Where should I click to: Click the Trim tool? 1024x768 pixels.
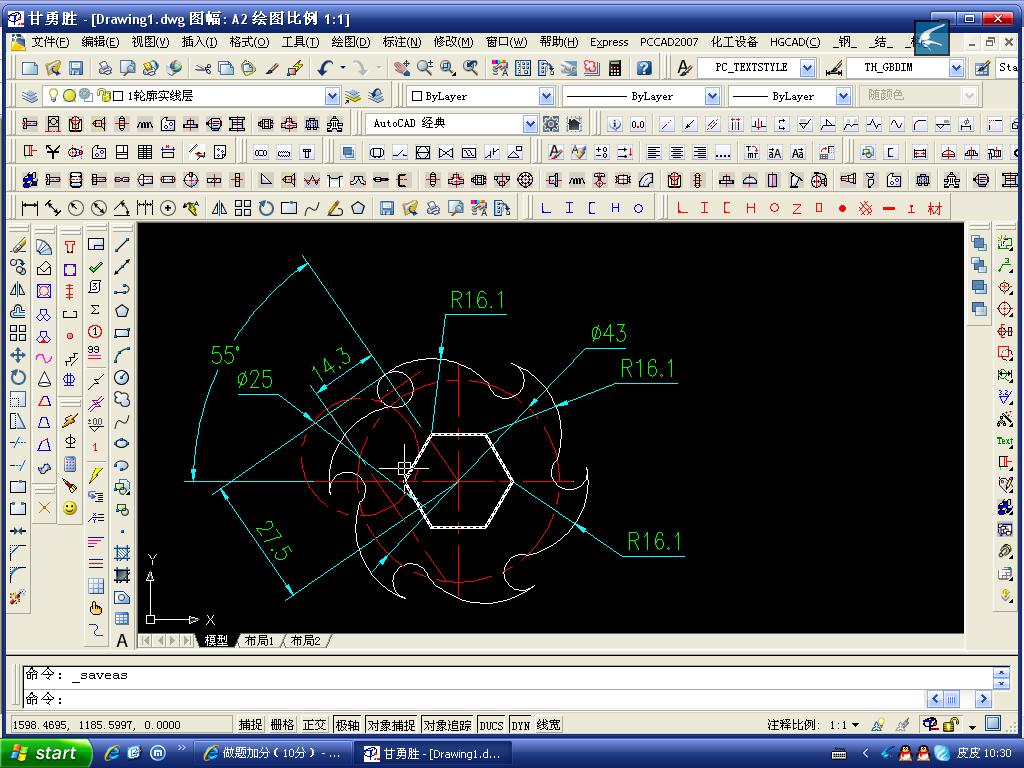pos(18,443)
